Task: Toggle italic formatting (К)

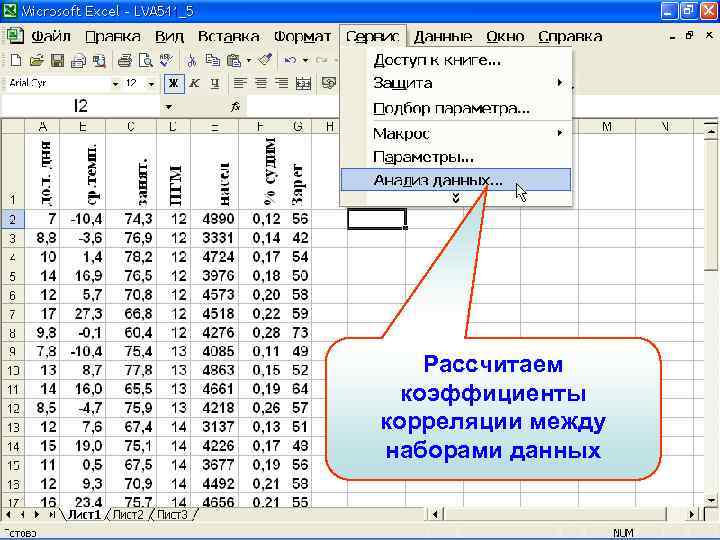Action: point(195,84)
